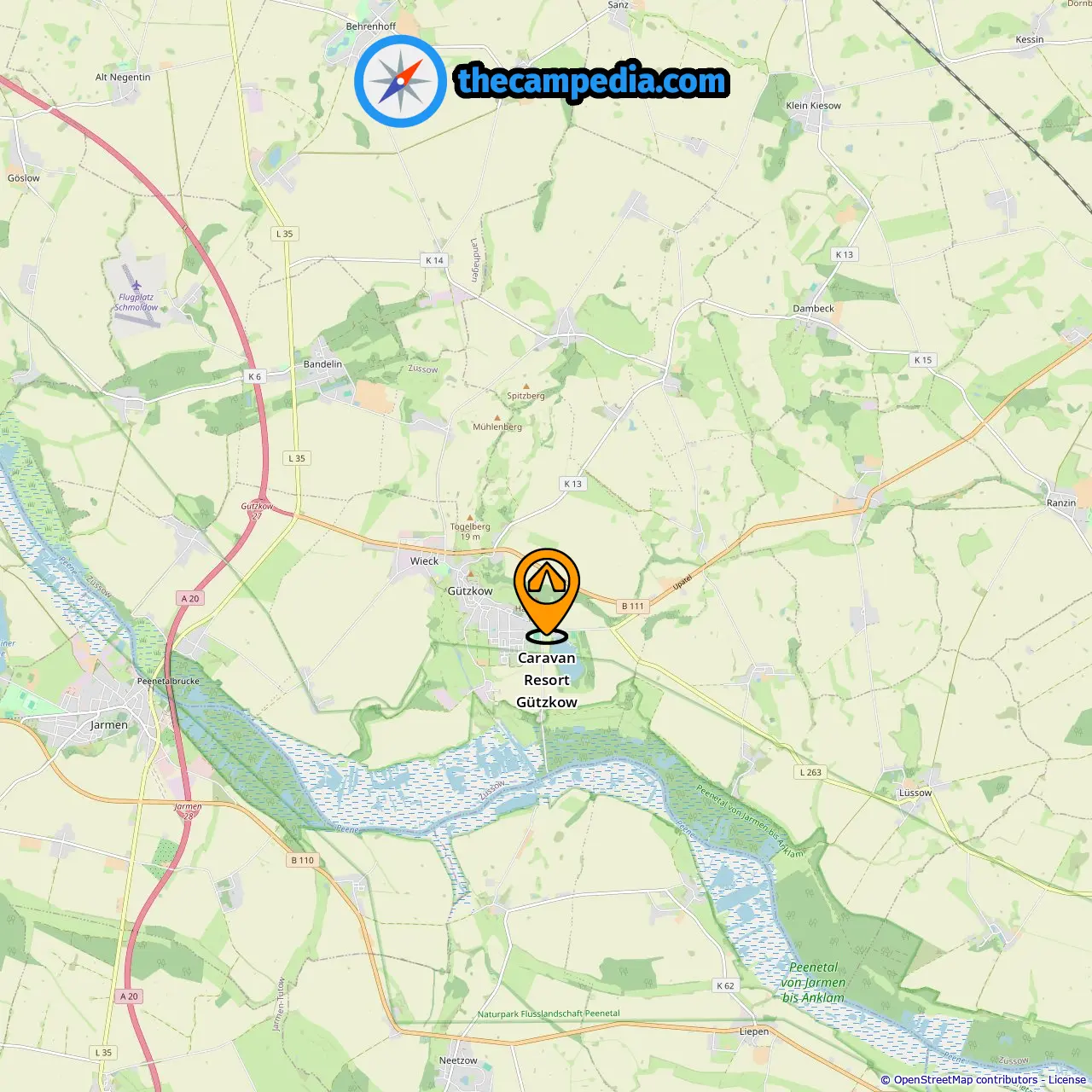Click the L 263 road shield
Viewport: 1092px width, 1092px height.
pyautogui.click(x=810, y=772)
